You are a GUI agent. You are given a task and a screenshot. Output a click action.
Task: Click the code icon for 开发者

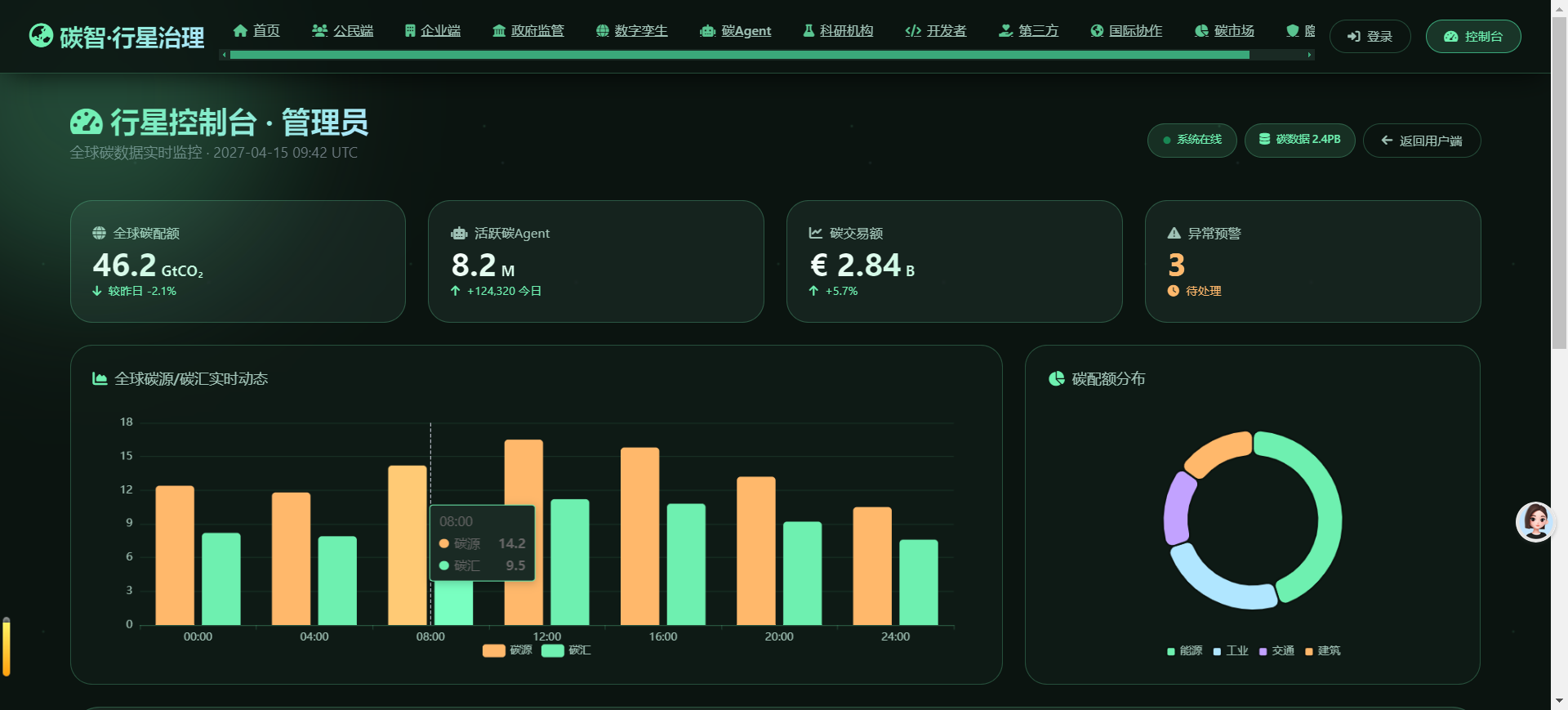pyautogui.click(x=913, y=31)
